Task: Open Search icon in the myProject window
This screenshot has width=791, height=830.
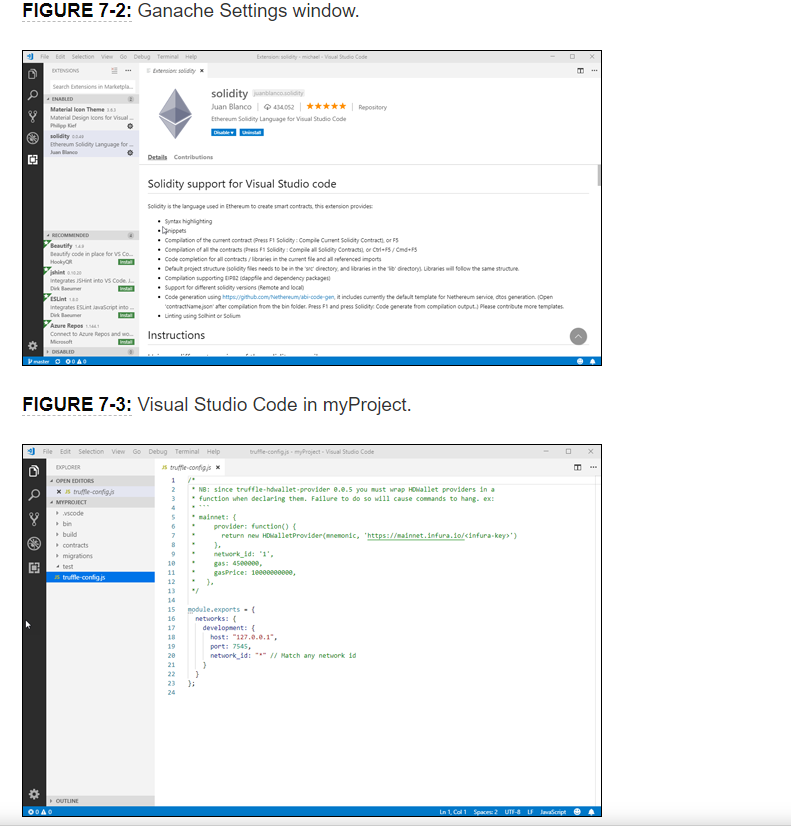Action: click(34, 495)
